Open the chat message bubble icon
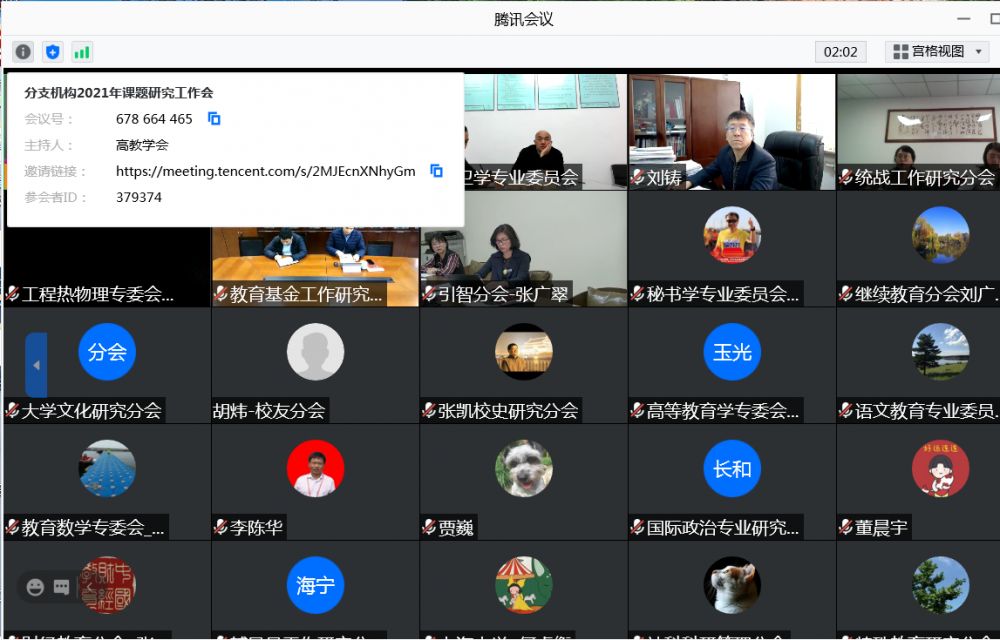Image resolution: width=1000 pixels, height=640 pixels. point(61,587)
